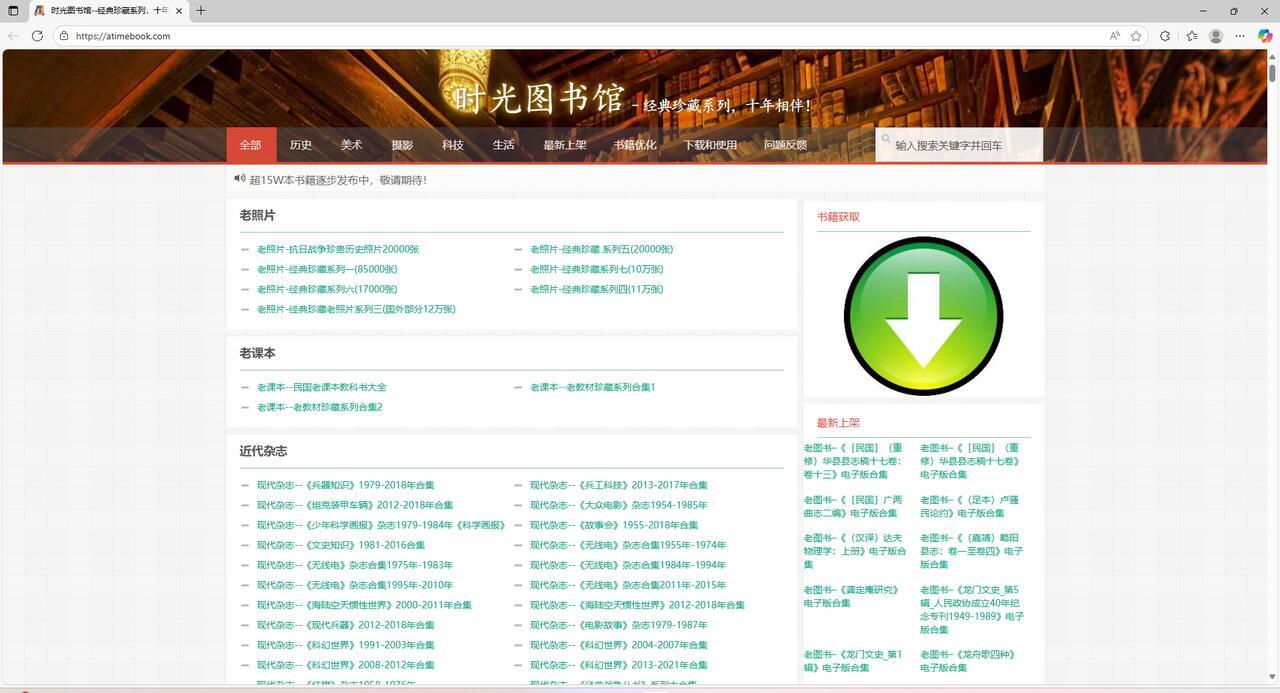
Task: Open a new tab with plus icon
Action: click(201, 11)
